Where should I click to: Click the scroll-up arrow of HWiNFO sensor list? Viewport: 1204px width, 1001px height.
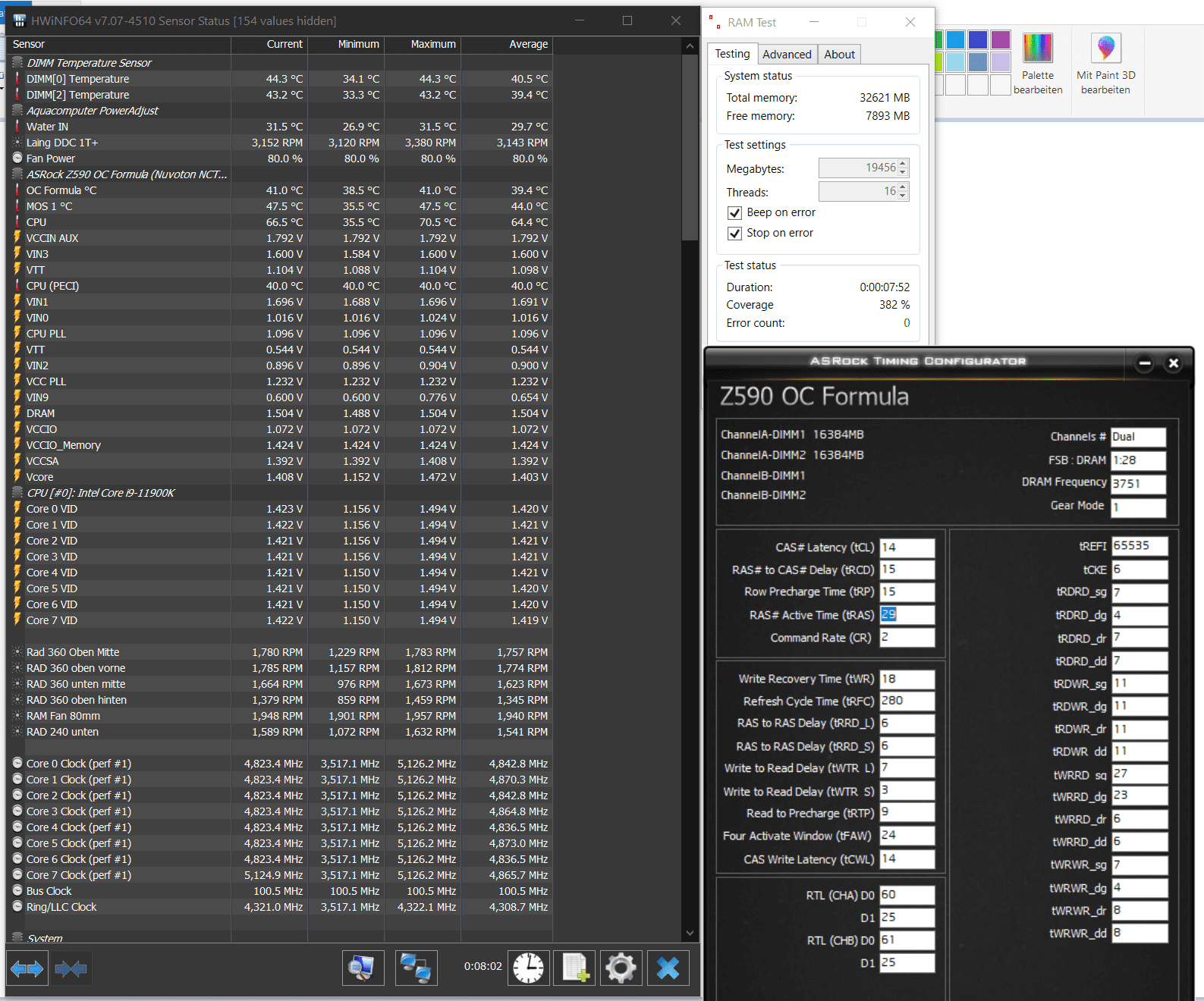coord(690,46)
